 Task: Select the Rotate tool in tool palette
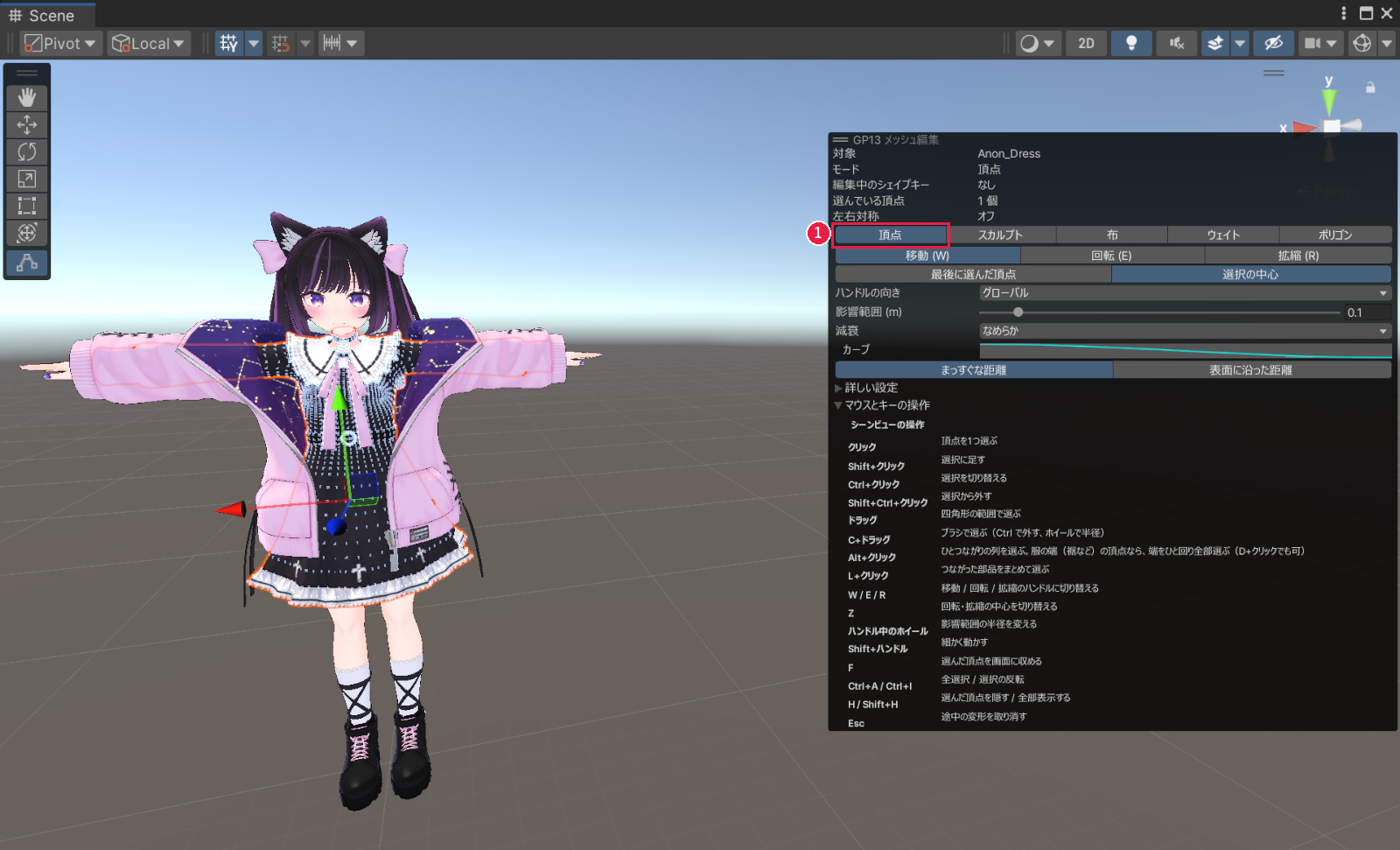coord(27,151)
